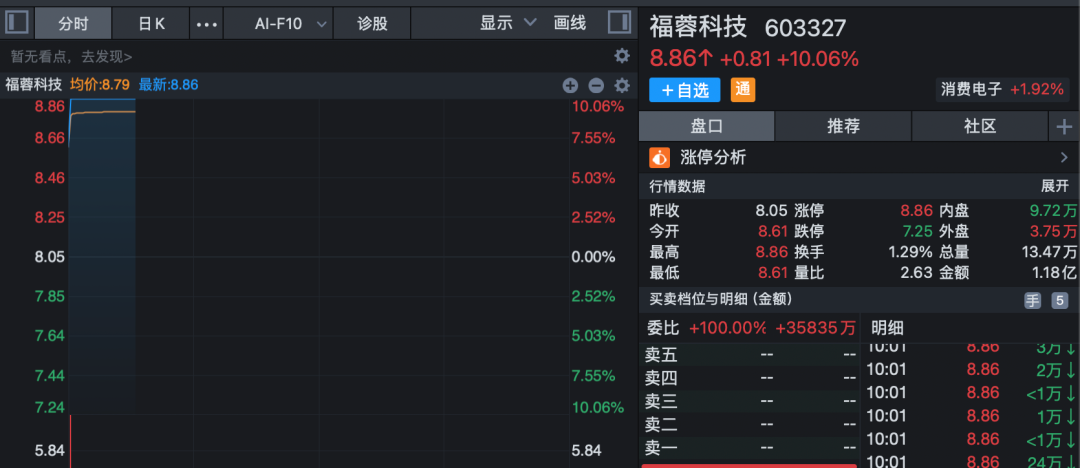The image size is (1080, 468).
Task: Open the 诊股 stock diagnosis tab
Action: click(x=372, y=23)
